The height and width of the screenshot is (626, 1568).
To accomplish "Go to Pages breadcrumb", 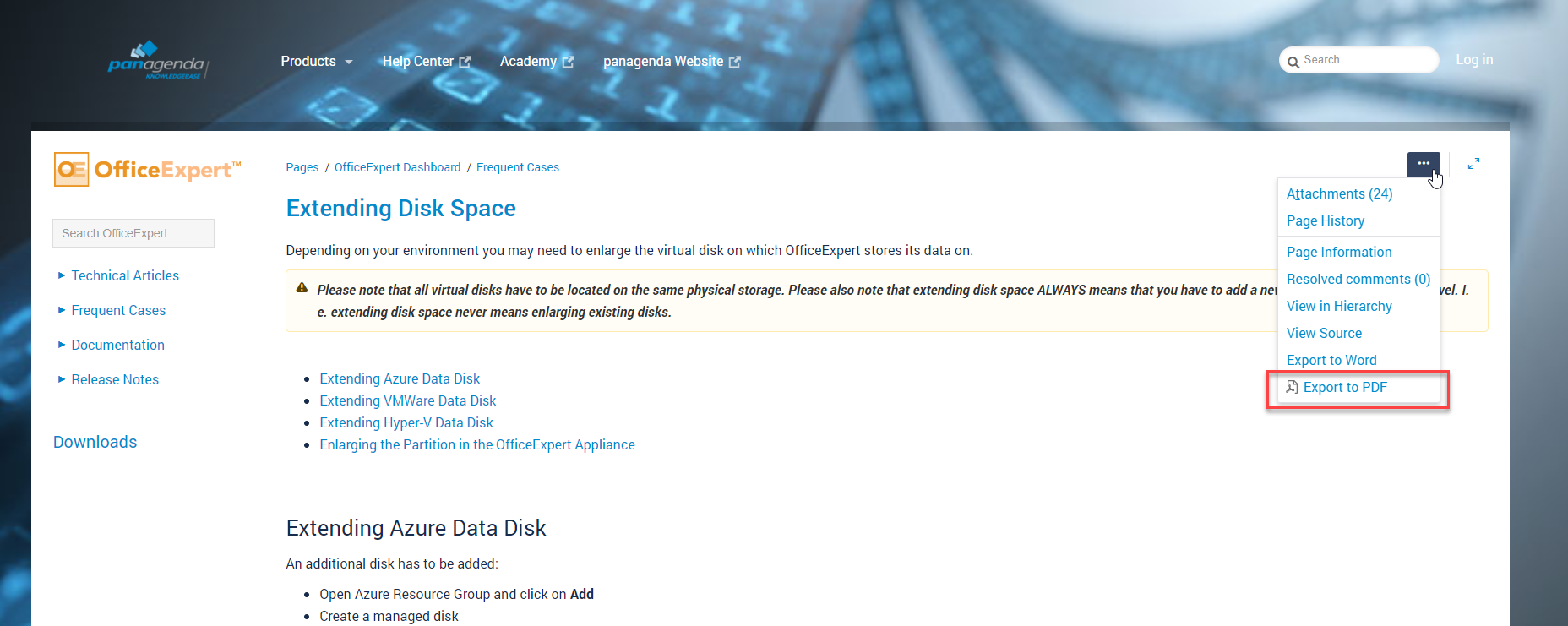I will tap(302, 167).
